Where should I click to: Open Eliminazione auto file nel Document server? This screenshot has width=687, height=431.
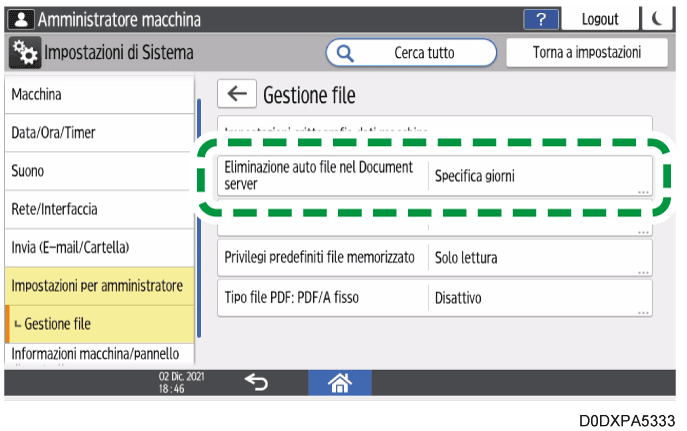435,176
